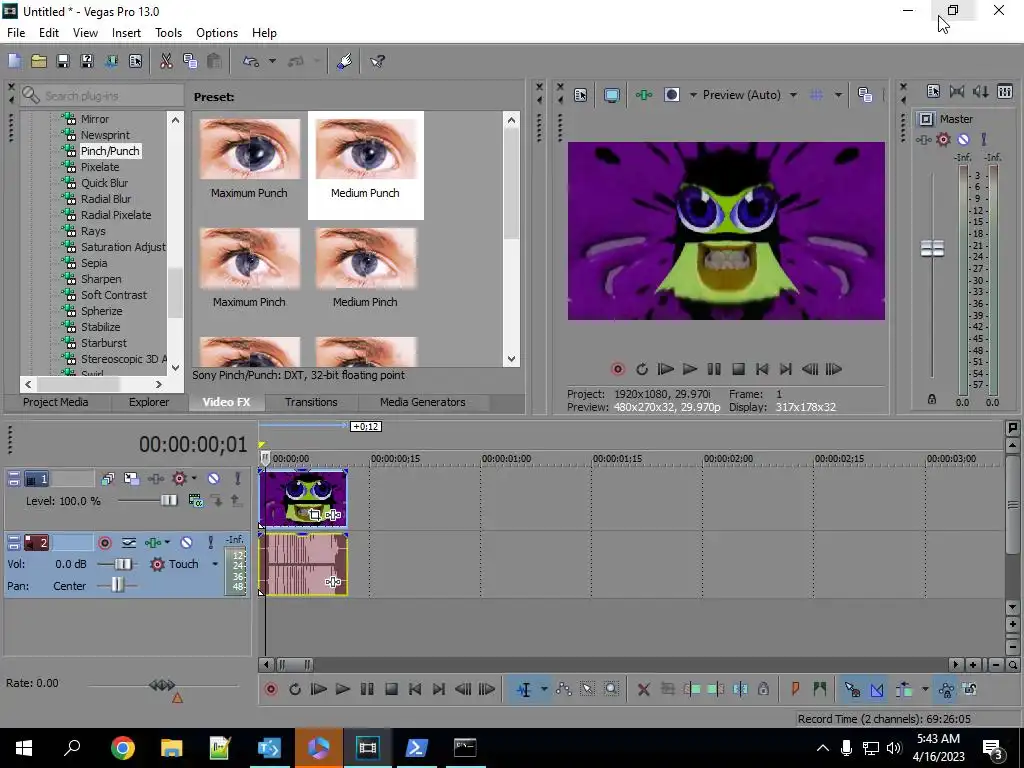Open the undo history dropdown arrow

coord(272,61)
